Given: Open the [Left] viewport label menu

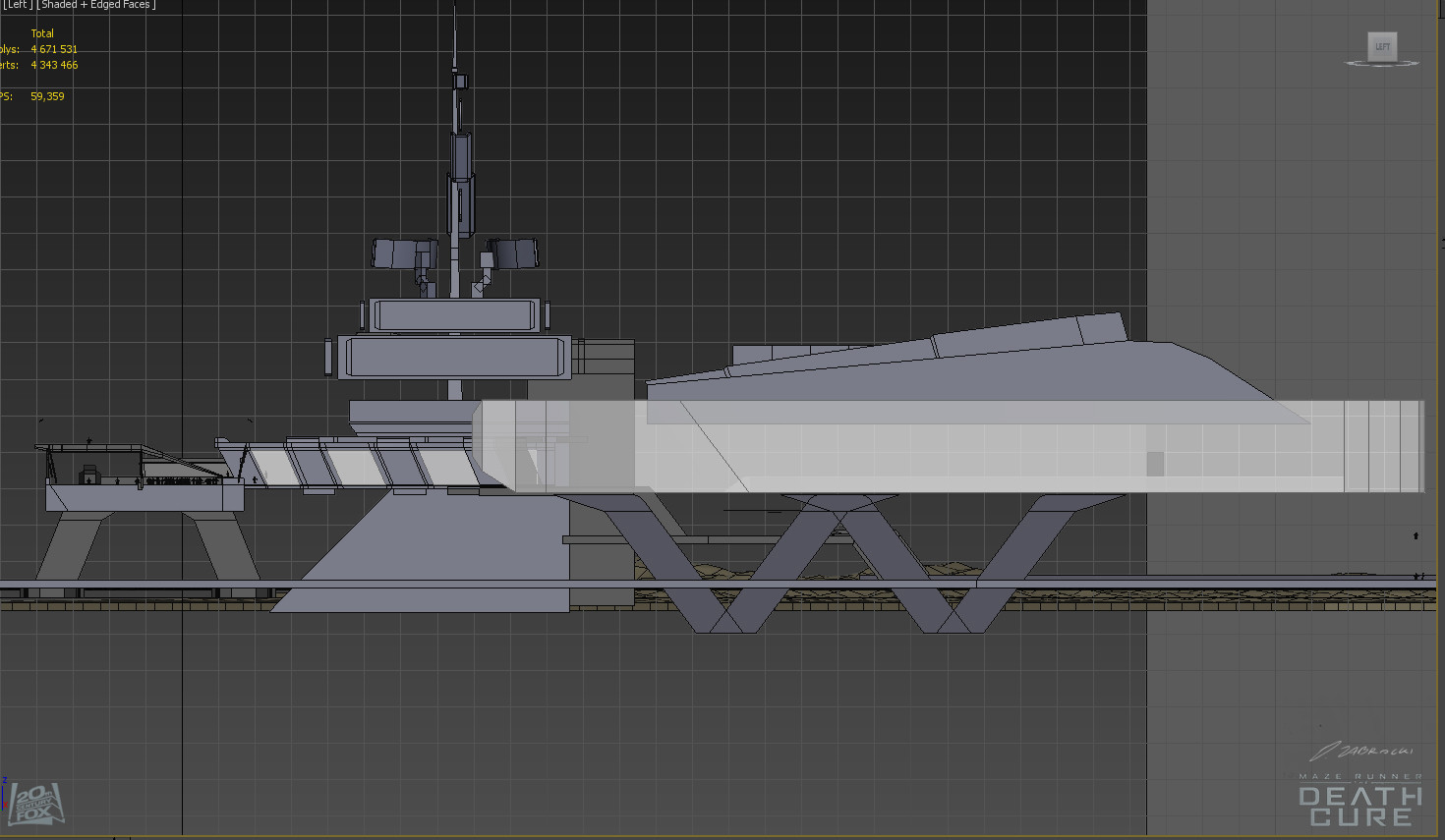Looking at the screenshot, I should [17, 5].
